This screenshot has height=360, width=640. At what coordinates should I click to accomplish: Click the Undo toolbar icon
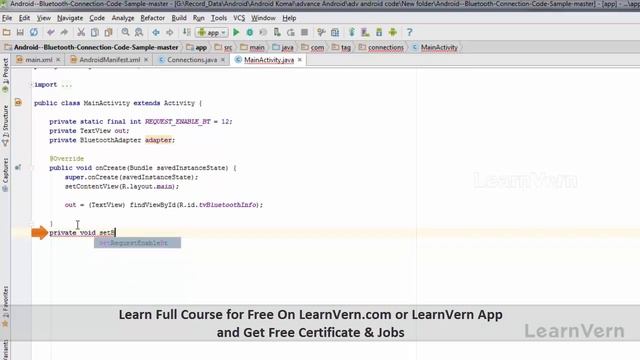point(51,32)
